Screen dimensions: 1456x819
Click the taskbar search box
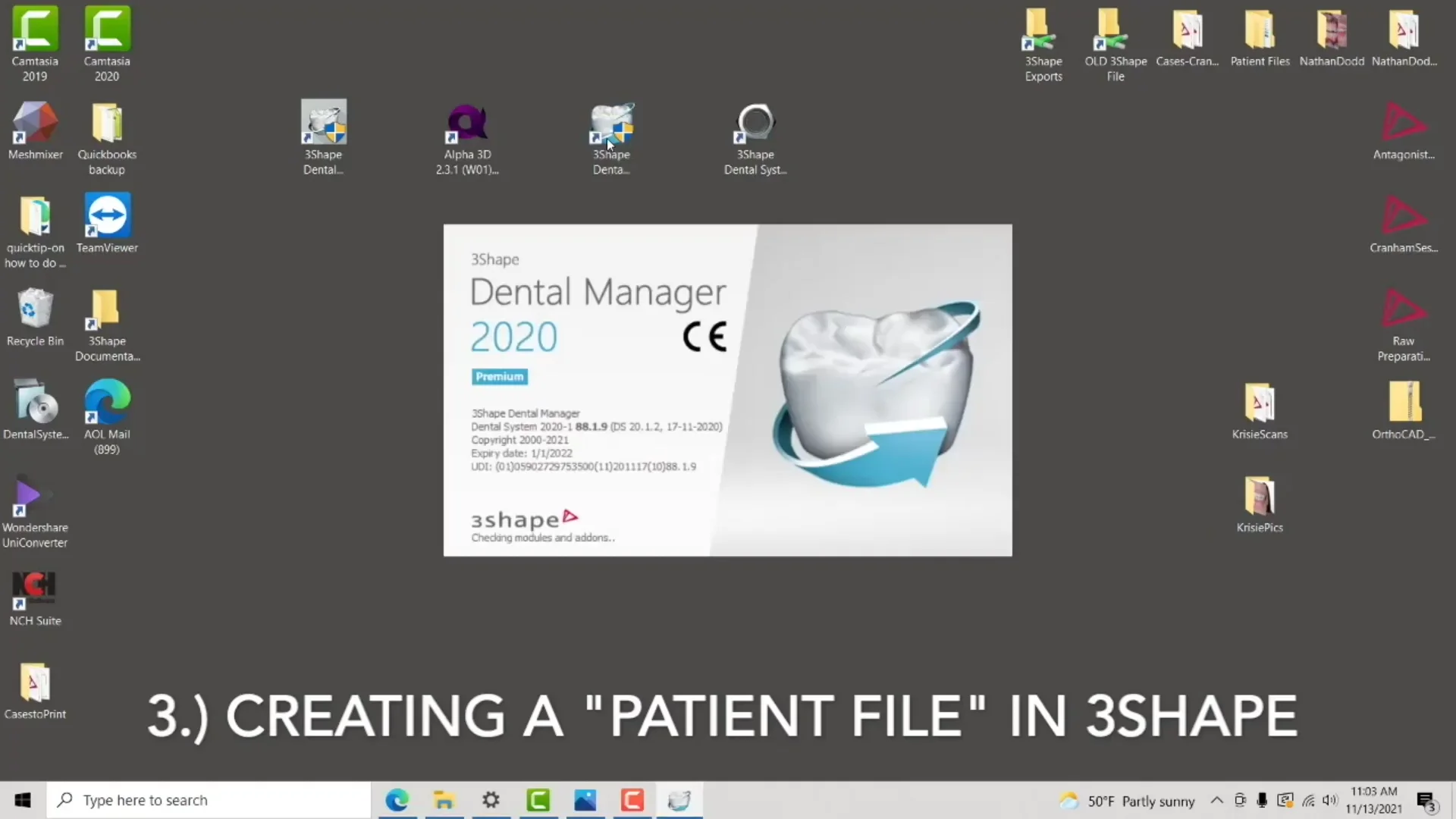[x=209, y=800]
